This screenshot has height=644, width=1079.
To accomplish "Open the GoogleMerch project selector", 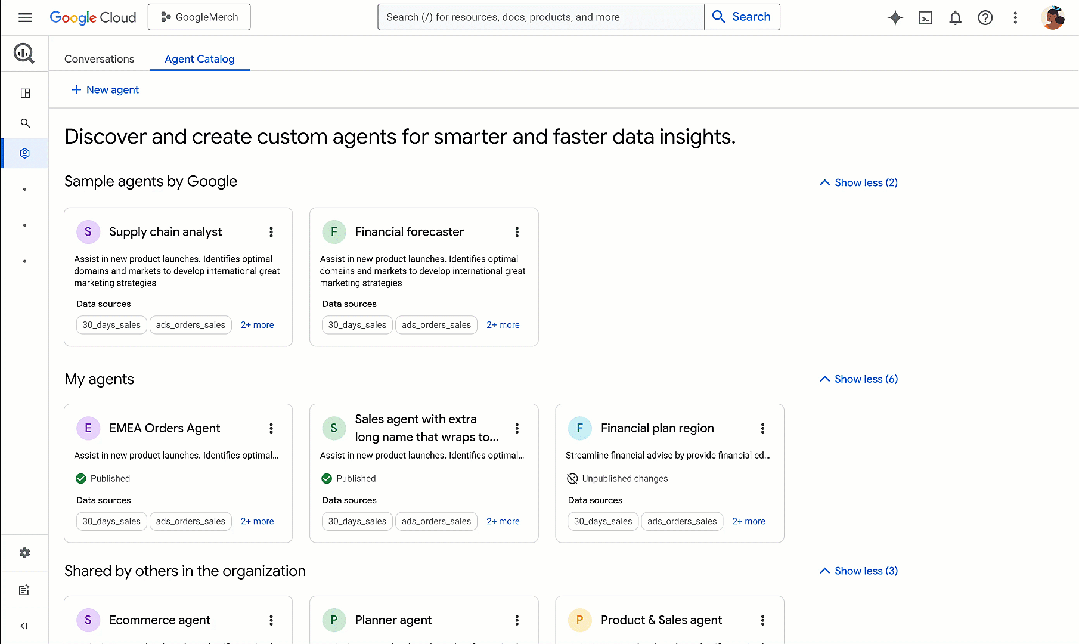I will tap(200, 17).
